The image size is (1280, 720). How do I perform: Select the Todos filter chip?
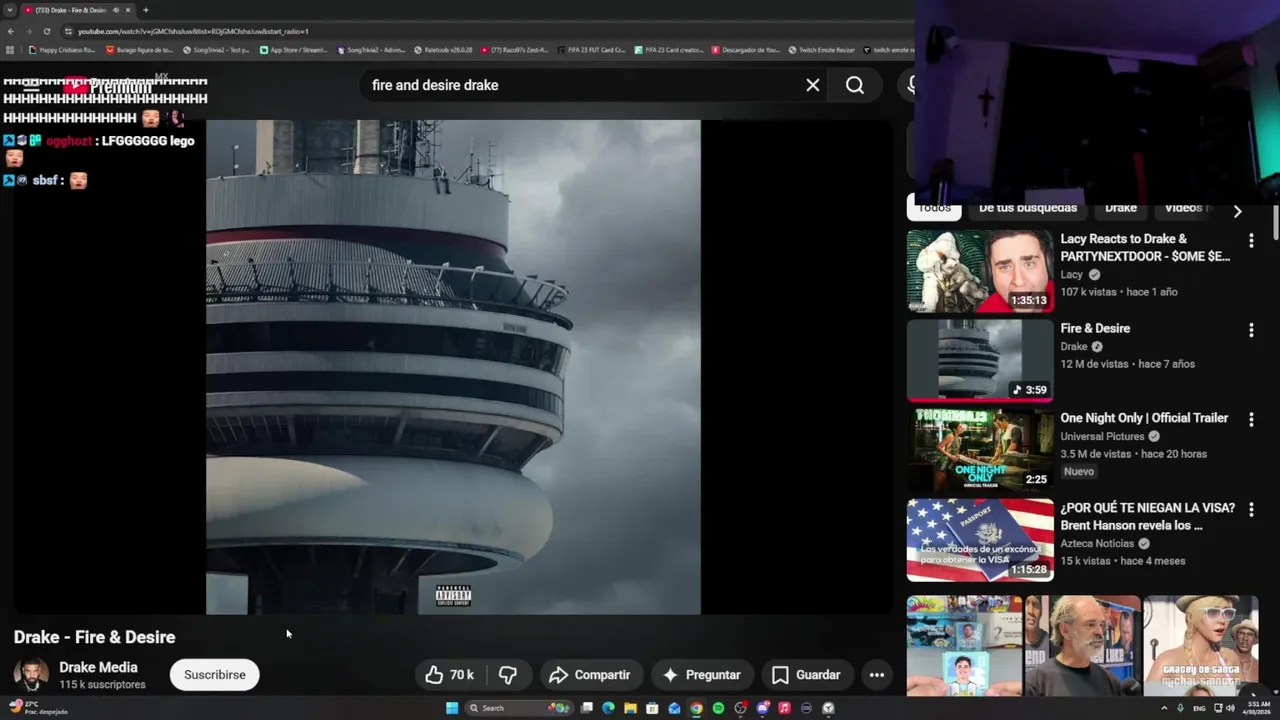(934, 208)
